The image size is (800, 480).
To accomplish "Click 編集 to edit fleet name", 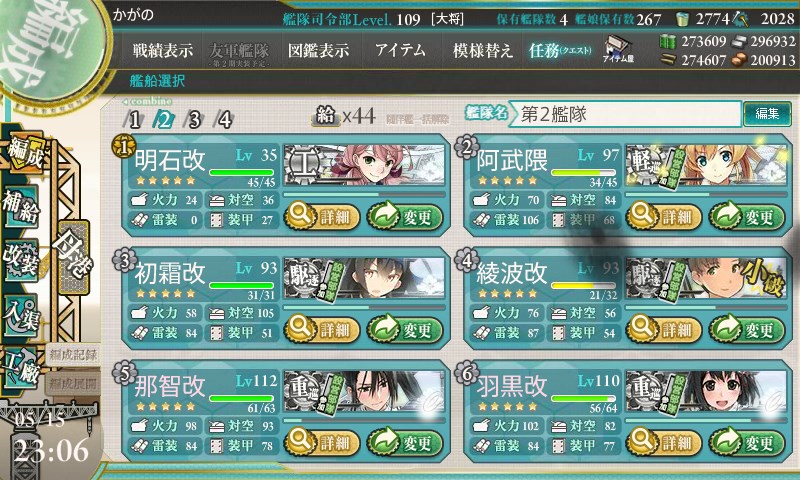I will pos(767,113).
